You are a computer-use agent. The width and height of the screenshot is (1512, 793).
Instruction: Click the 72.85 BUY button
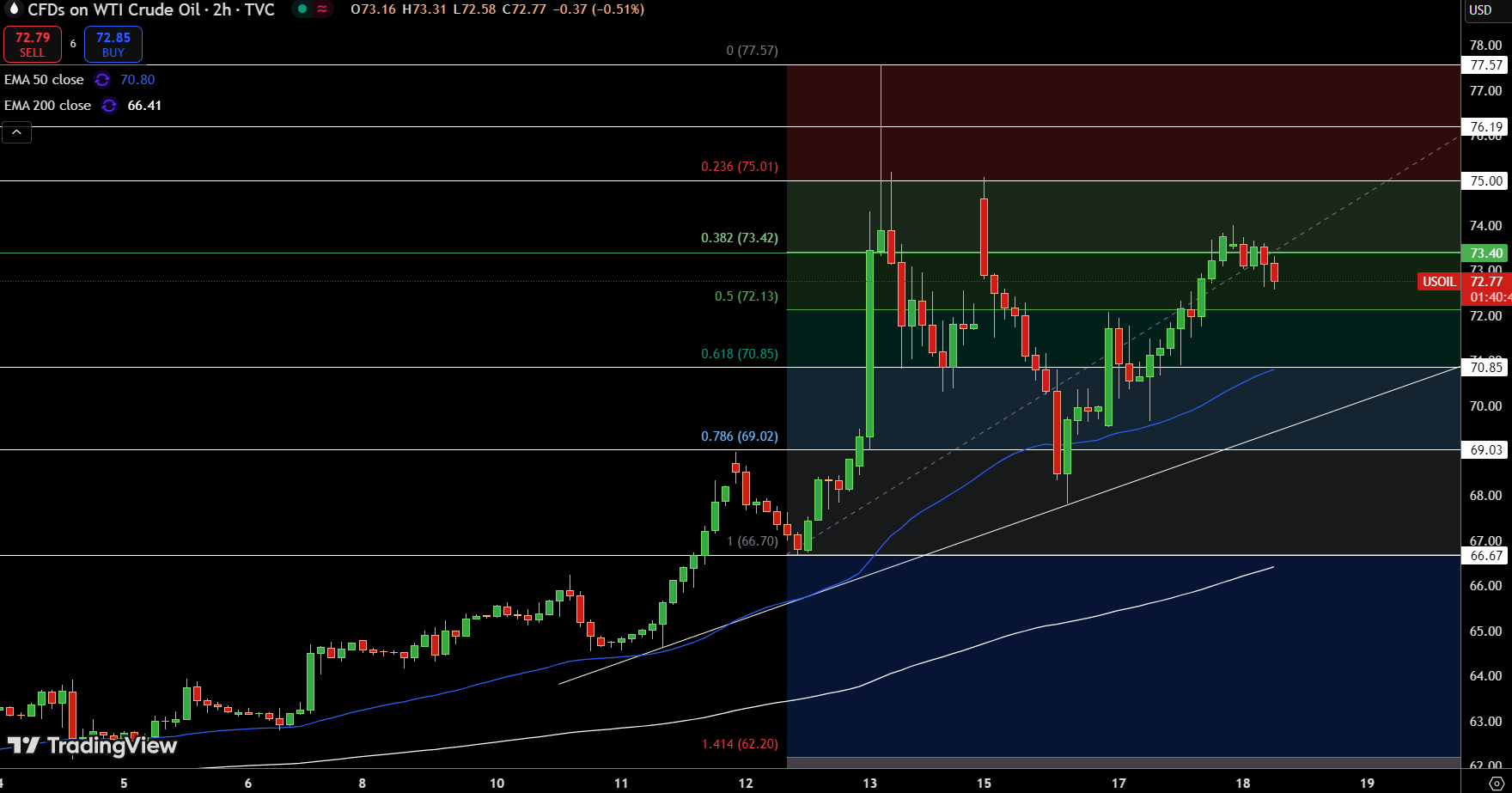pyautogui.click(x=113, y=45)
